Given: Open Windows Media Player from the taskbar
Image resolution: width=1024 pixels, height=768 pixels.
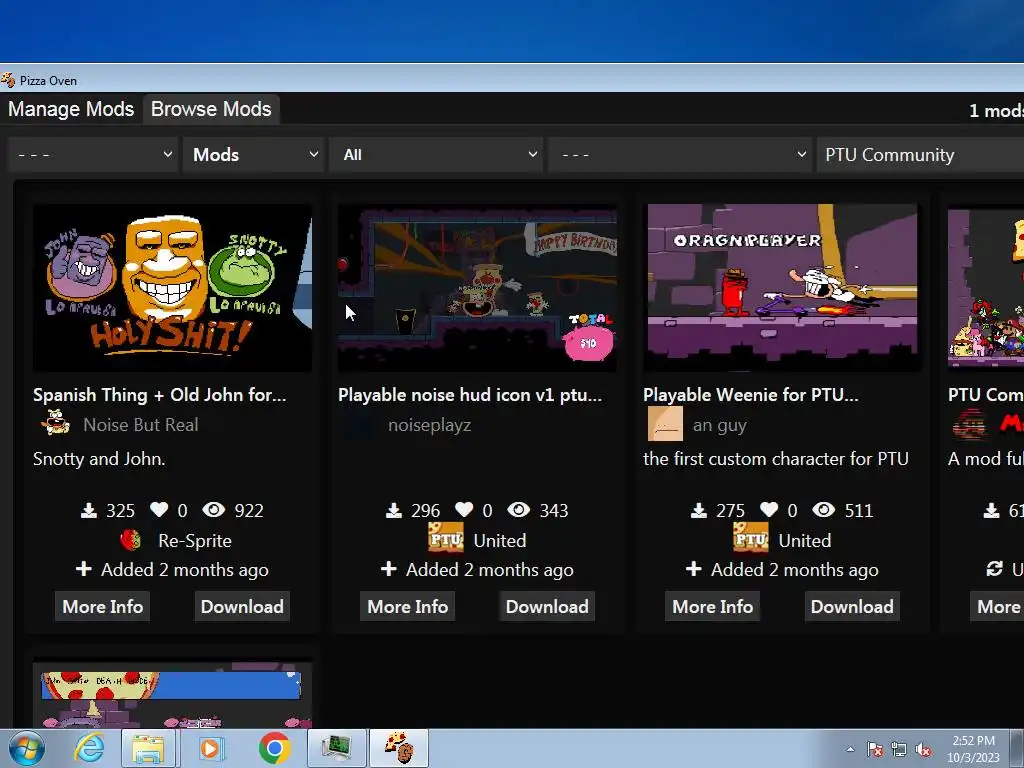Looking at the screenshot, I should (210, 749).
